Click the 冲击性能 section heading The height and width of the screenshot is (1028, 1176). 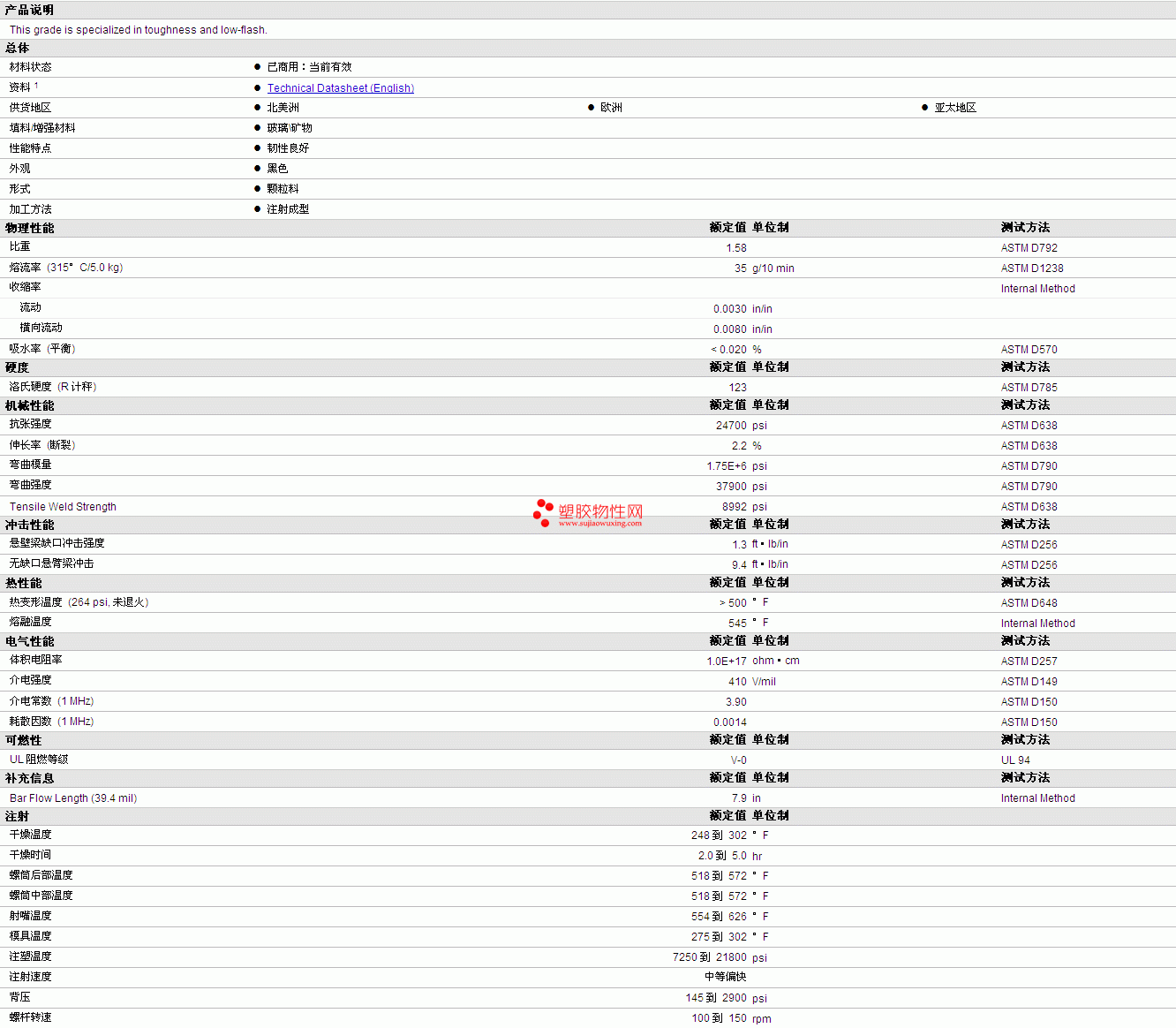click(29, 525)
